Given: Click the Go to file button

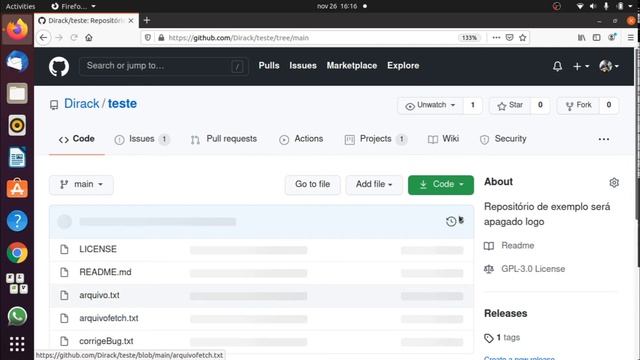Looking at the screenshot, I should pyautogui.click(x=312, y=184).
